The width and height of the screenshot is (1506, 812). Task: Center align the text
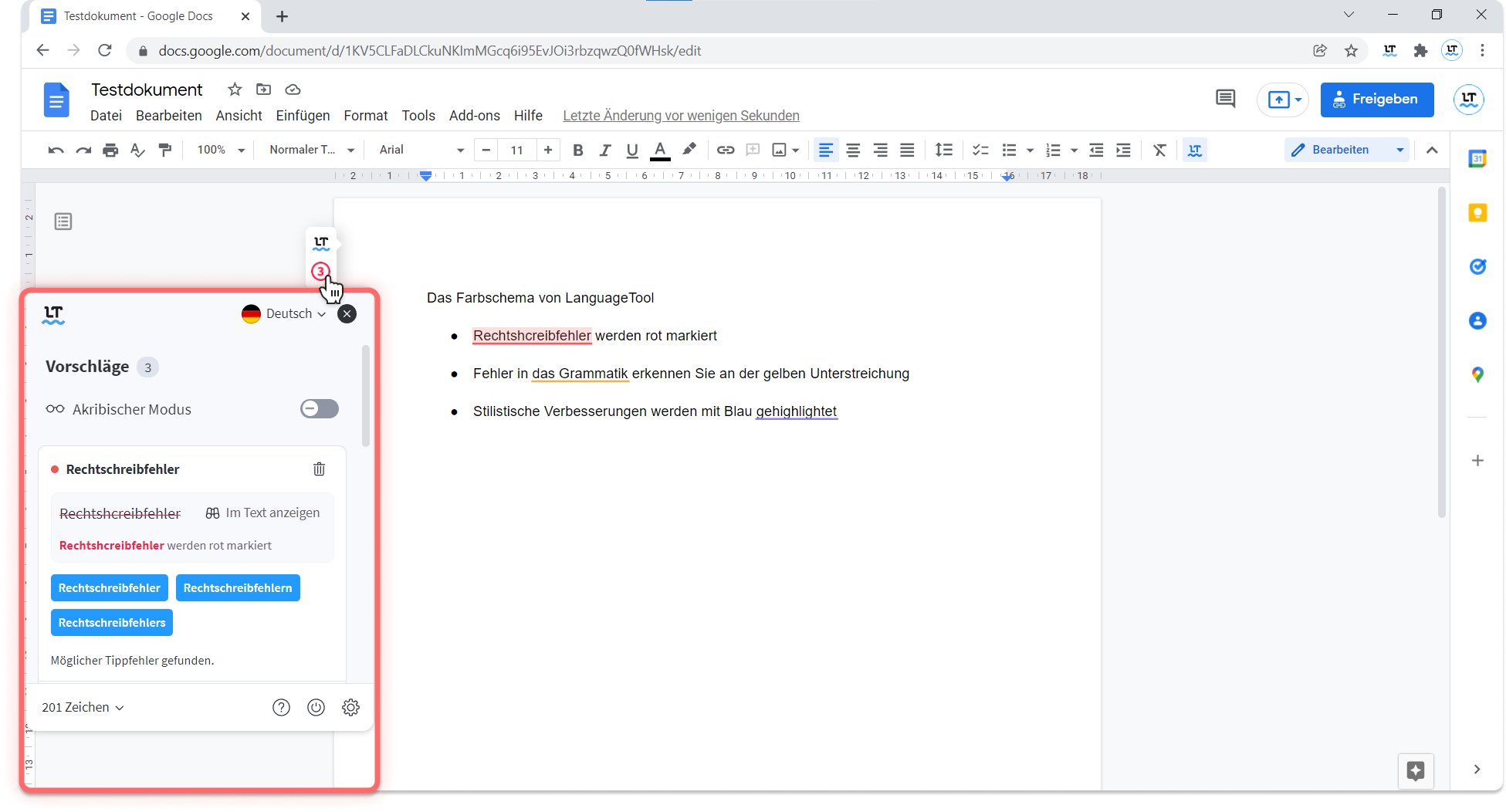[853, 150]
